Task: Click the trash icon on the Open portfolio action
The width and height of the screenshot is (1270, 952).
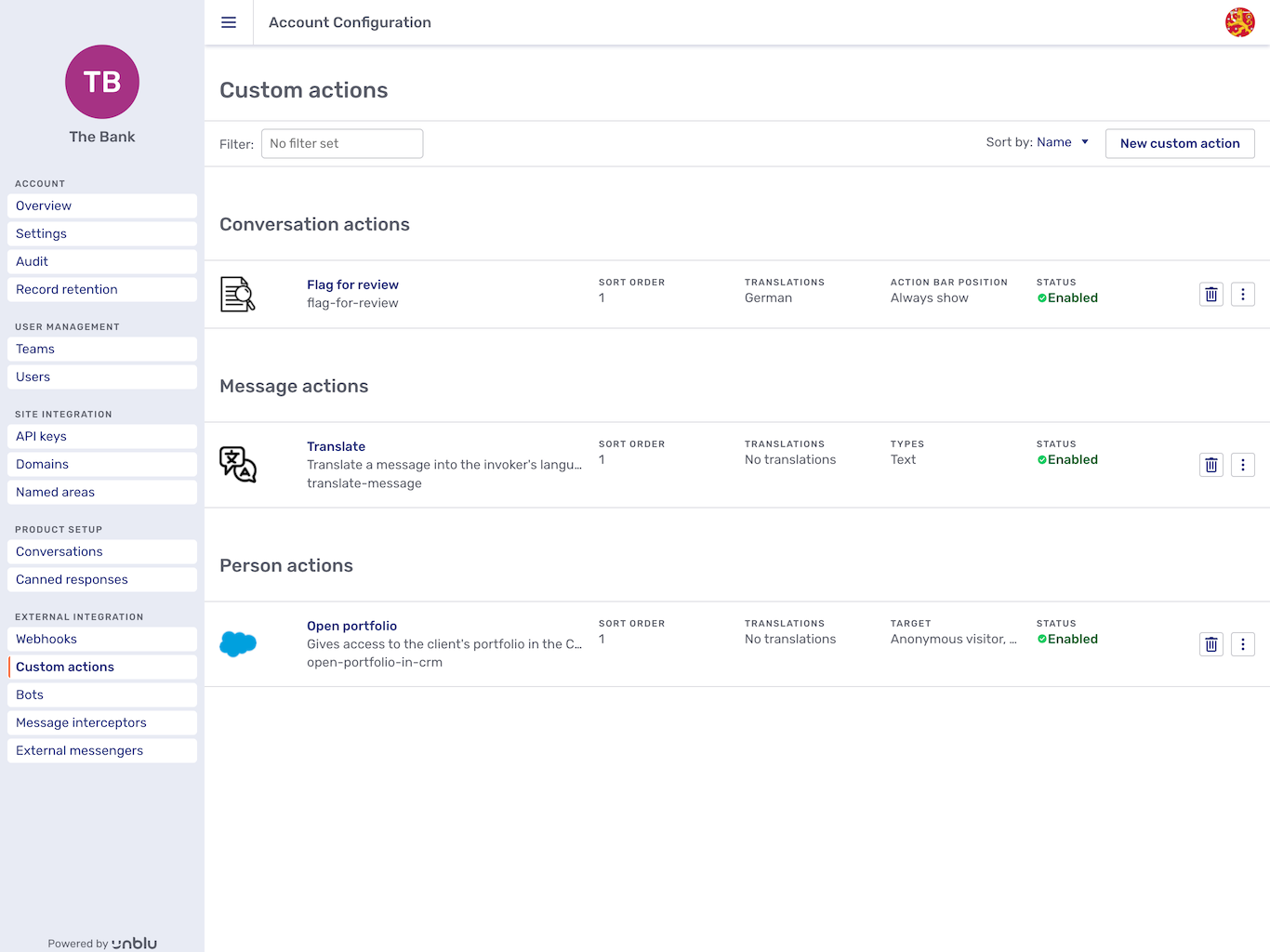Action: [1210, 643]
